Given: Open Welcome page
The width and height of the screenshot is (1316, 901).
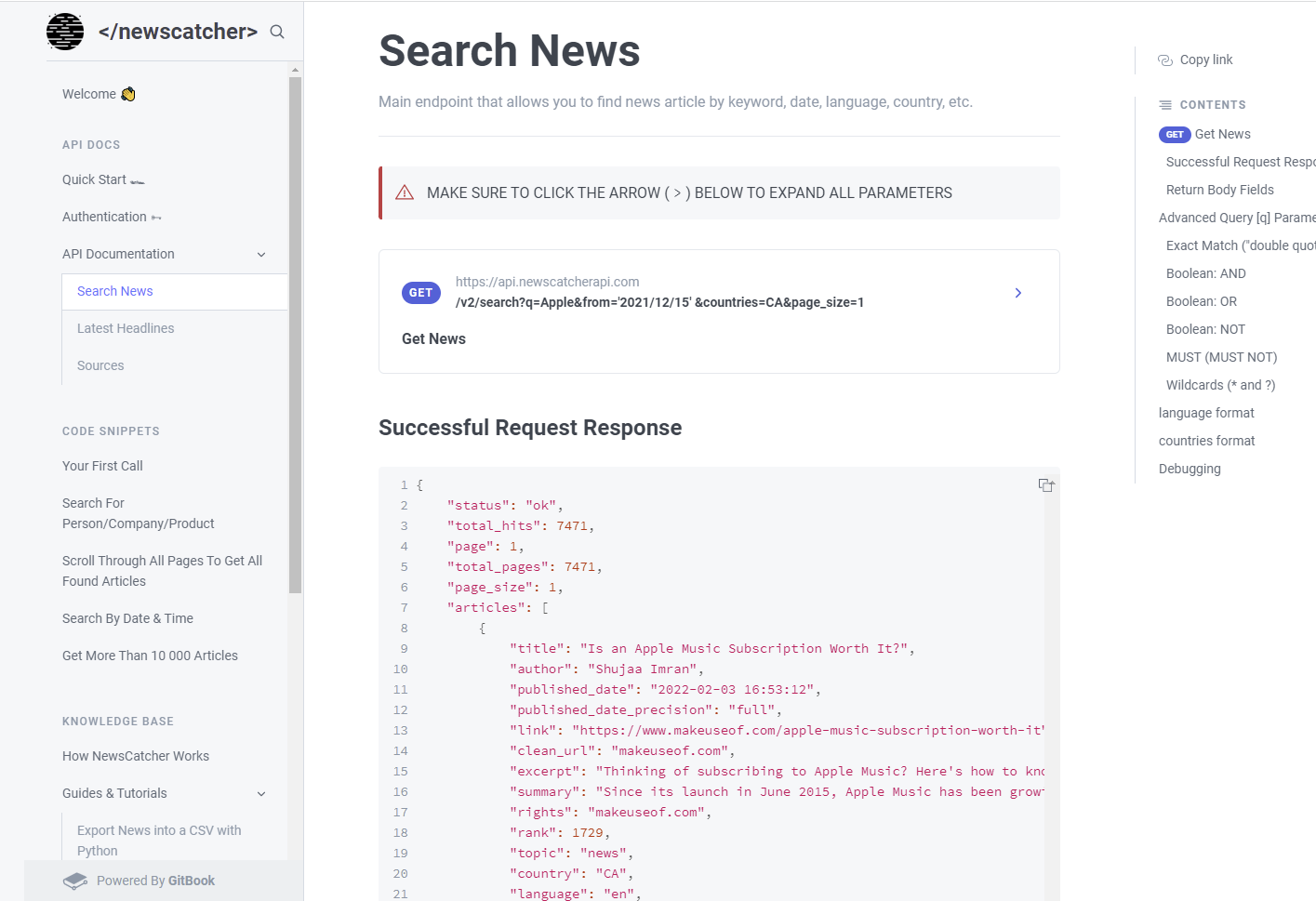Looking at the screenshot, I should click(x=99, y=94).
